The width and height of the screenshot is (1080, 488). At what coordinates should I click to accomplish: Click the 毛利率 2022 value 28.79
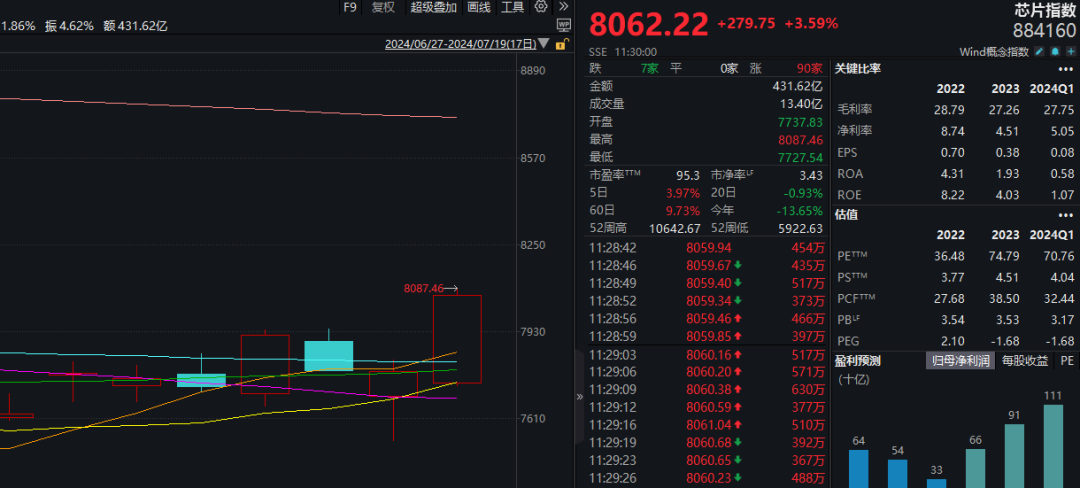[x=951, y=110]
